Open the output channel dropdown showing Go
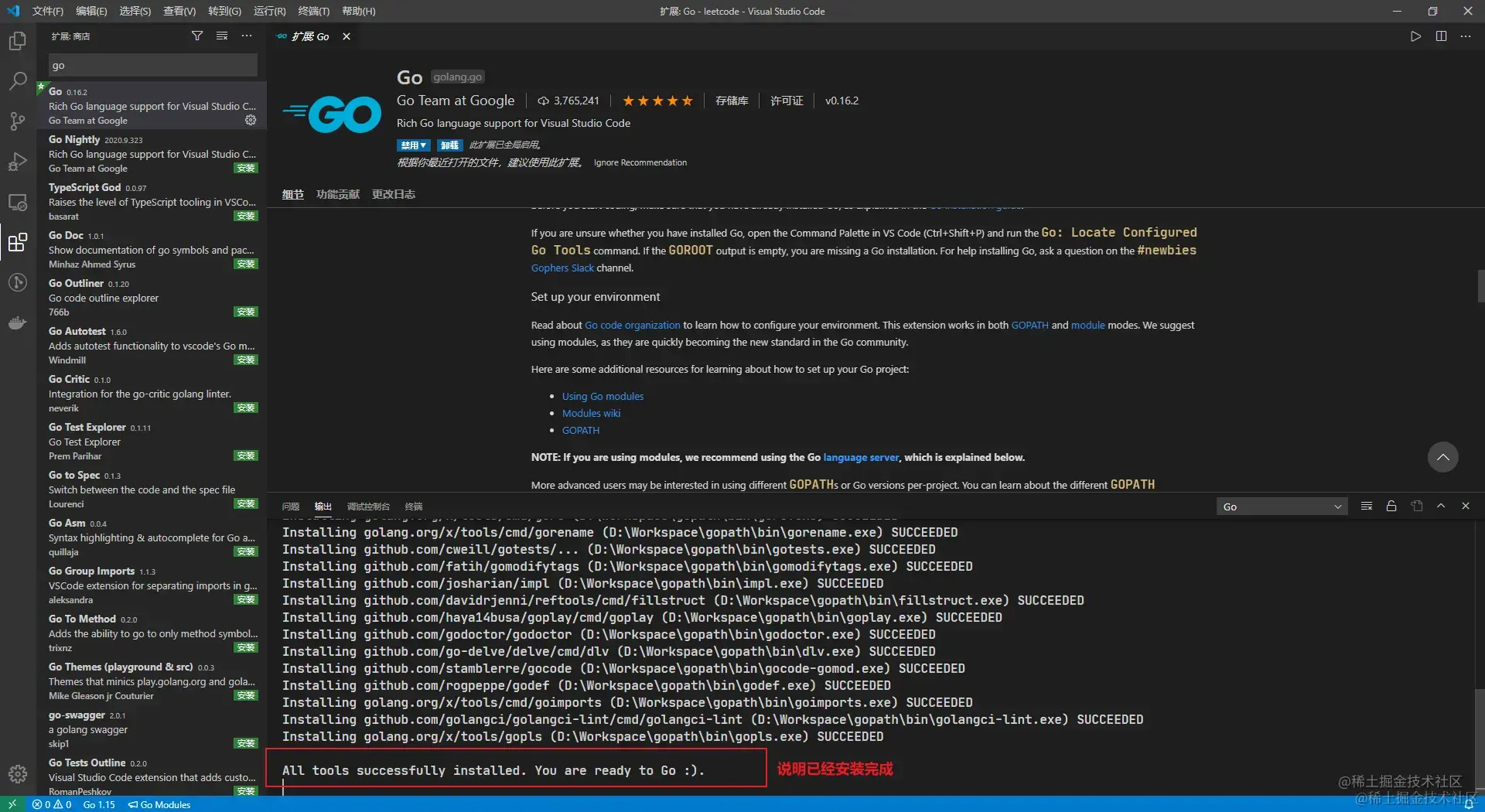The image size is (1485, 812). [1282, 507]
